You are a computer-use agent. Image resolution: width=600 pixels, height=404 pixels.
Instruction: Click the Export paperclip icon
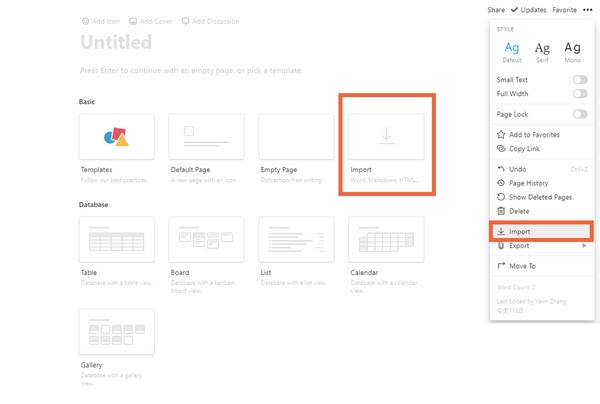(501, 245)
